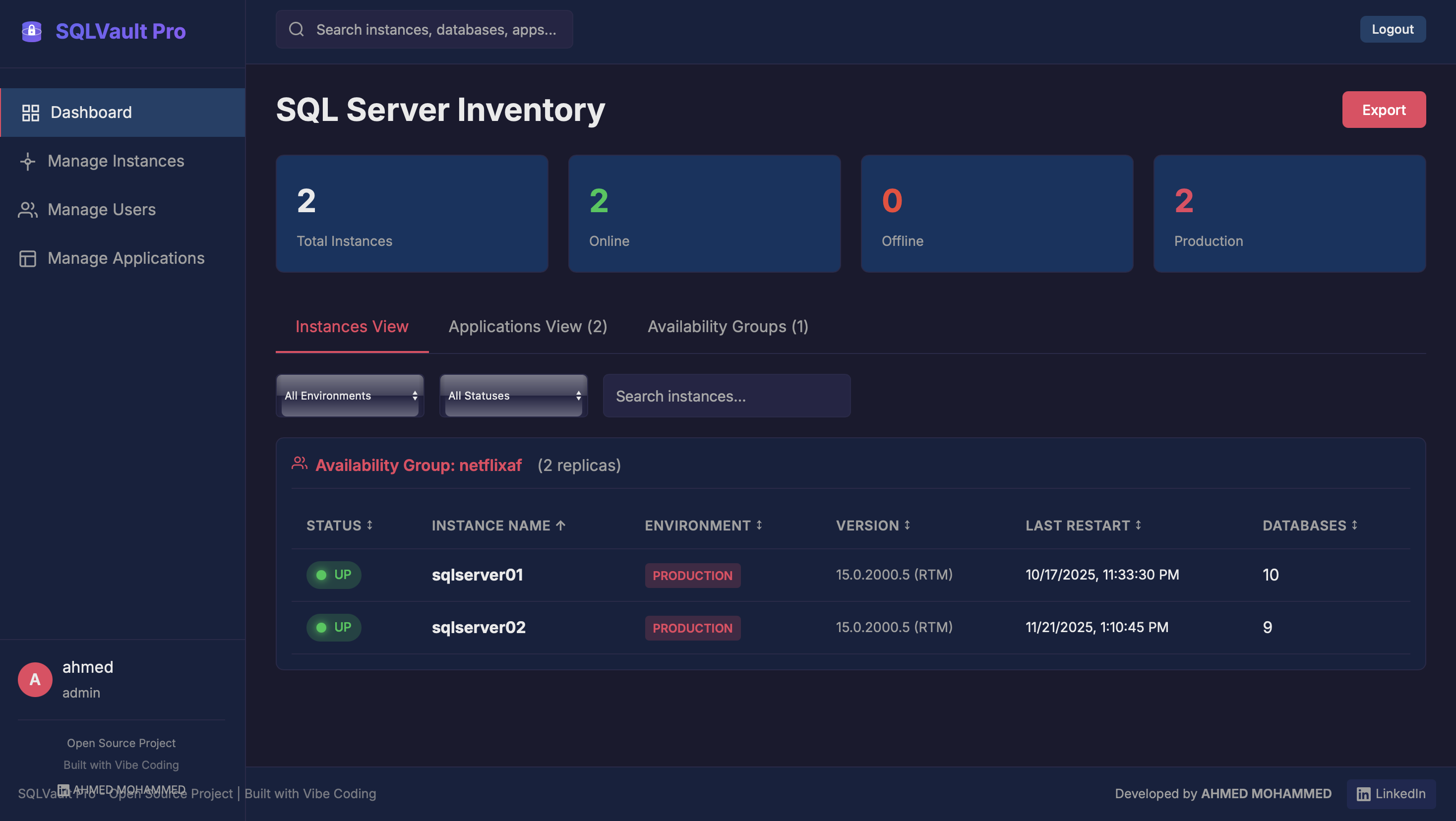
Task: Click the Dashboard grid icon
Action: point(31,113)
